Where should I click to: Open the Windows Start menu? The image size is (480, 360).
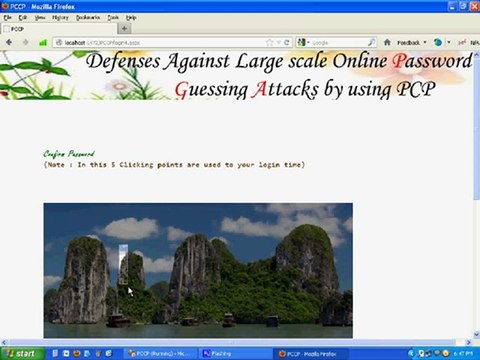point(22,353)
